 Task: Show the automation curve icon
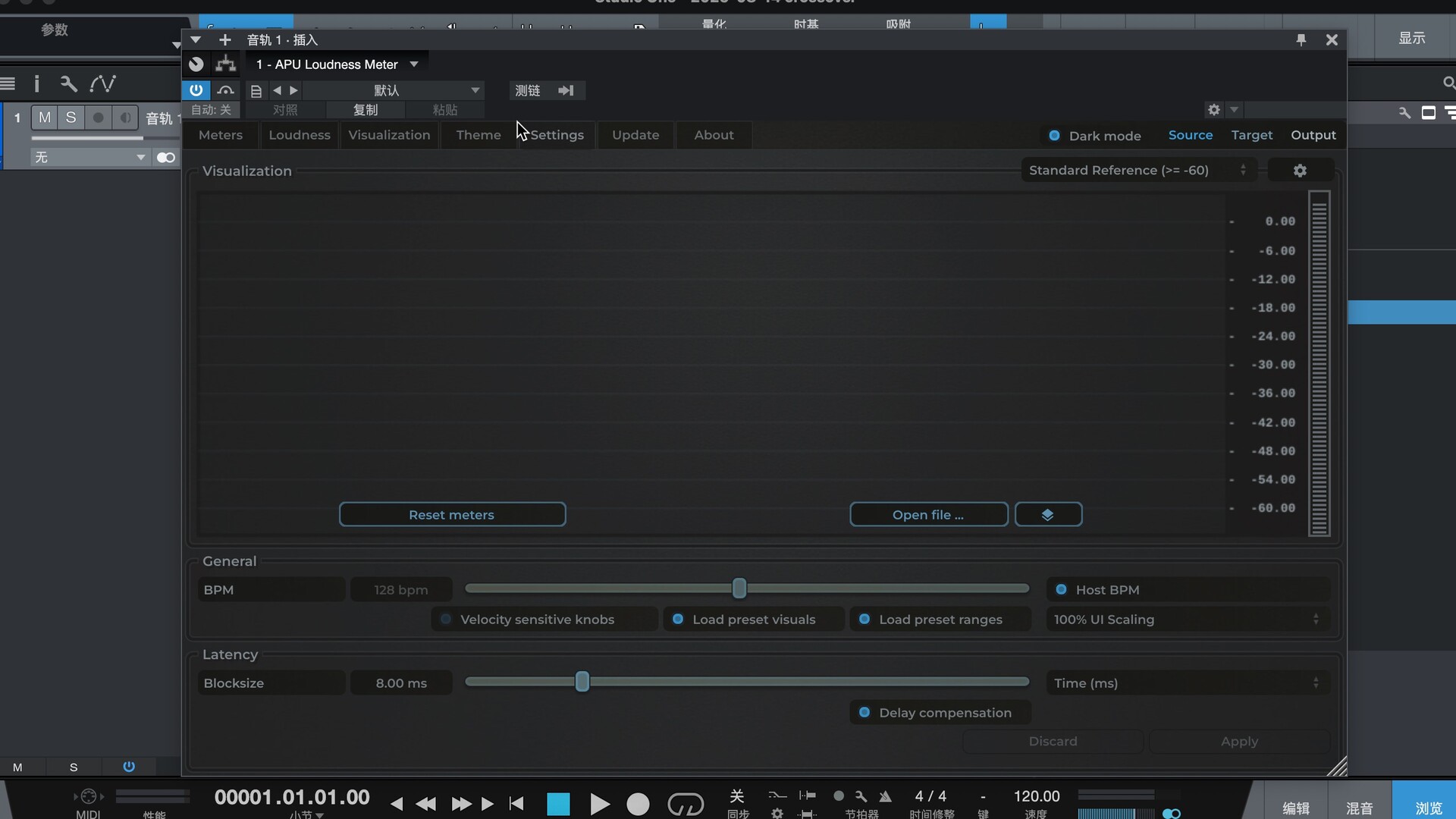pyautogui.click(x=102, y=83)
